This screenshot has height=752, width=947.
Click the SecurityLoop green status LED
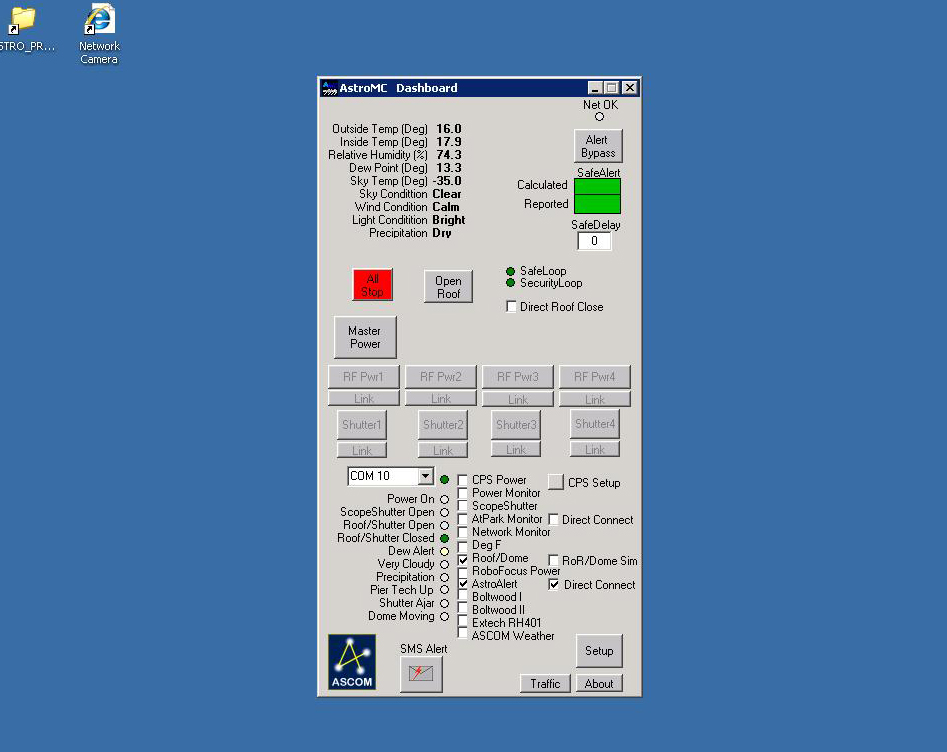510,283
